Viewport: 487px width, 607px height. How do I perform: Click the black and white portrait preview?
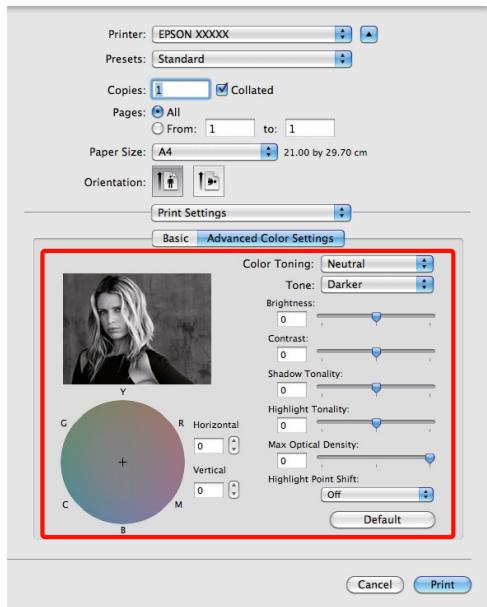point(137,329)
